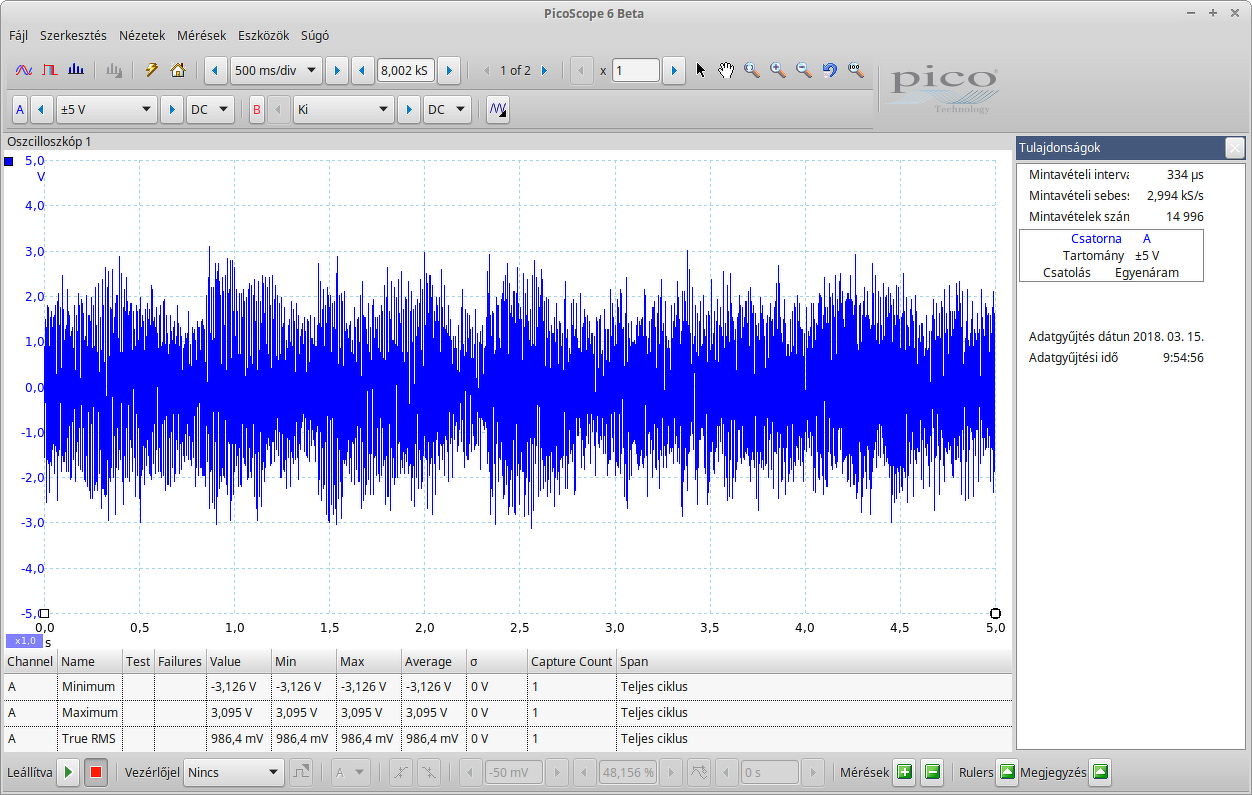The image size is (1252, 795).
Task: Switch to spectrum mode icon
Action: [76, 70]
